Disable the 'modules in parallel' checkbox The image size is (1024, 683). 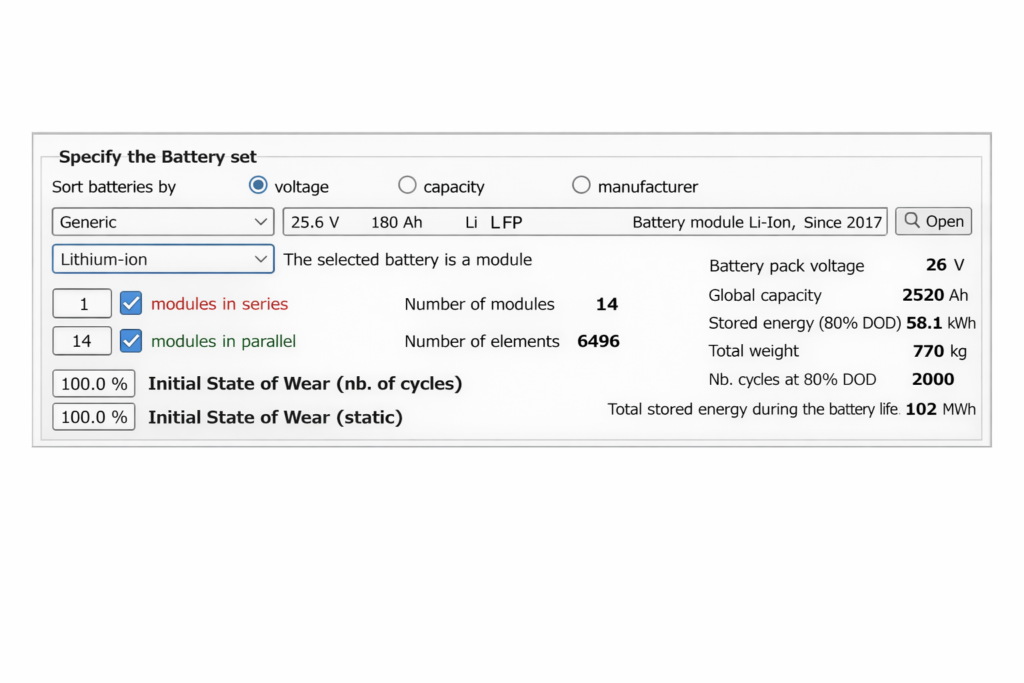130,340
